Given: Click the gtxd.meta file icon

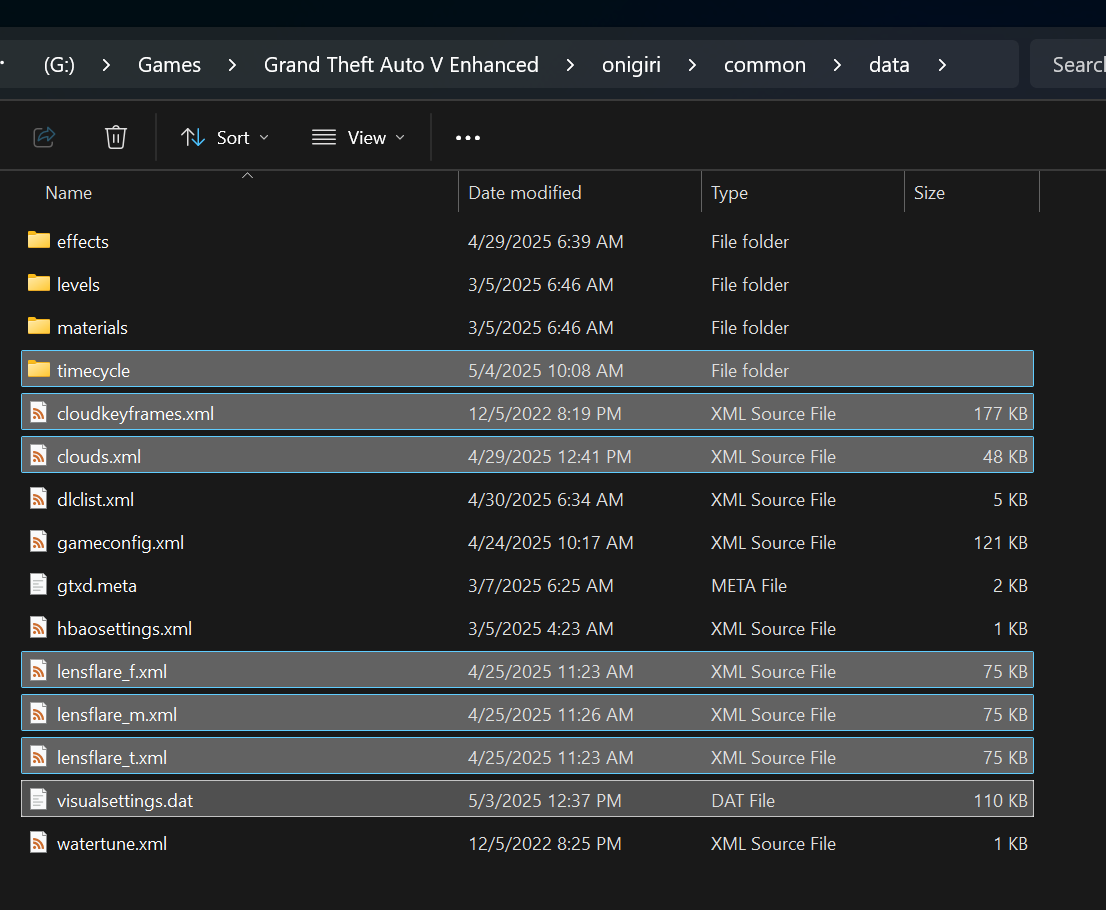Looking at the screenshot, I should tap(39, 585).
